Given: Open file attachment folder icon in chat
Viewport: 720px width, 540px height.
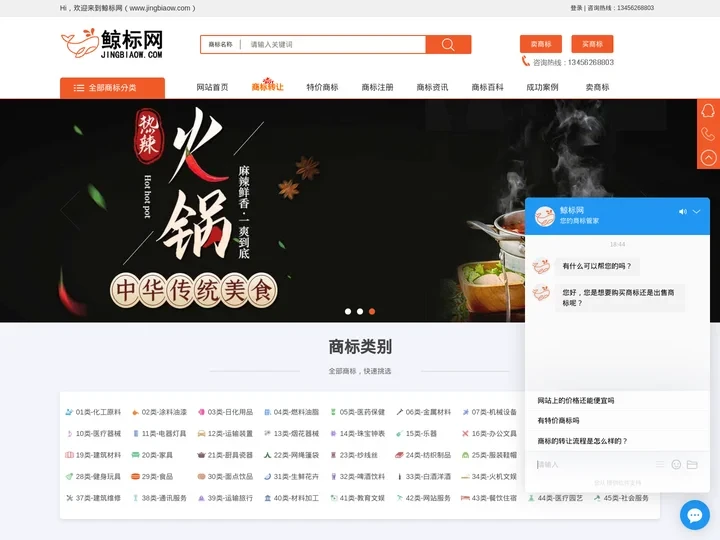Looking at the screenshot, I should pyautogui.click(x=692, y=465).
